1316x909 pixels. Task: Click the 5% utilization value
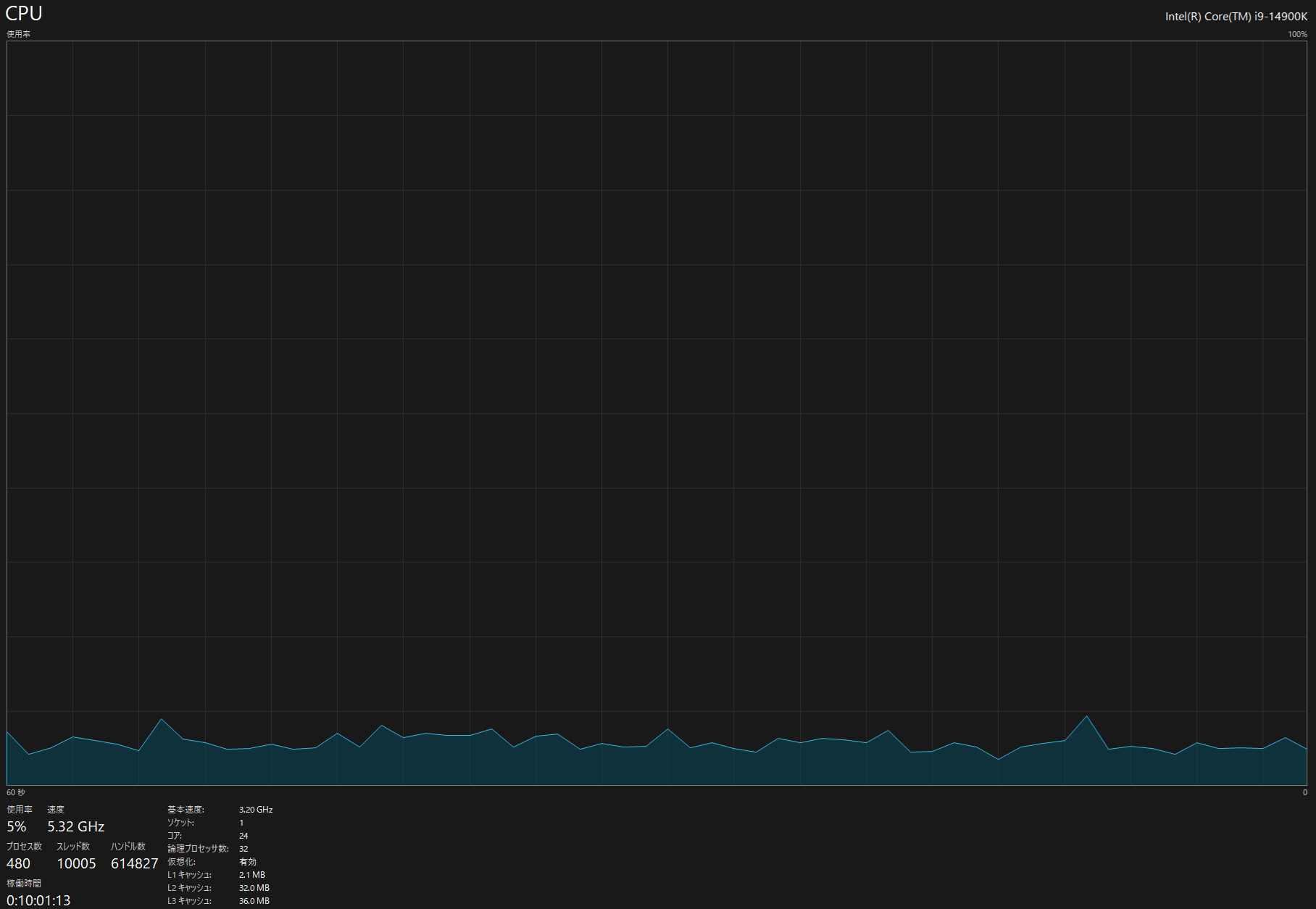[x=16, y=826]
